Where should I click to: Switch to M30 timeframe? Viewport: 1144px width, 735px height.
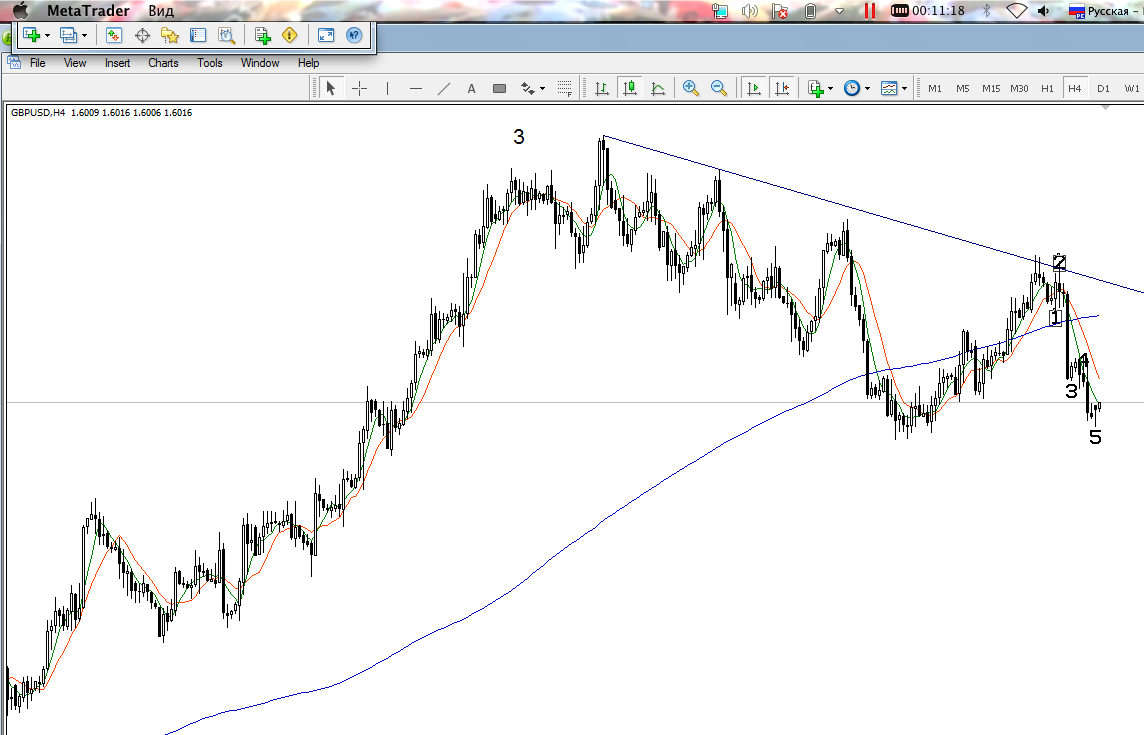(x=1019, y=88)
